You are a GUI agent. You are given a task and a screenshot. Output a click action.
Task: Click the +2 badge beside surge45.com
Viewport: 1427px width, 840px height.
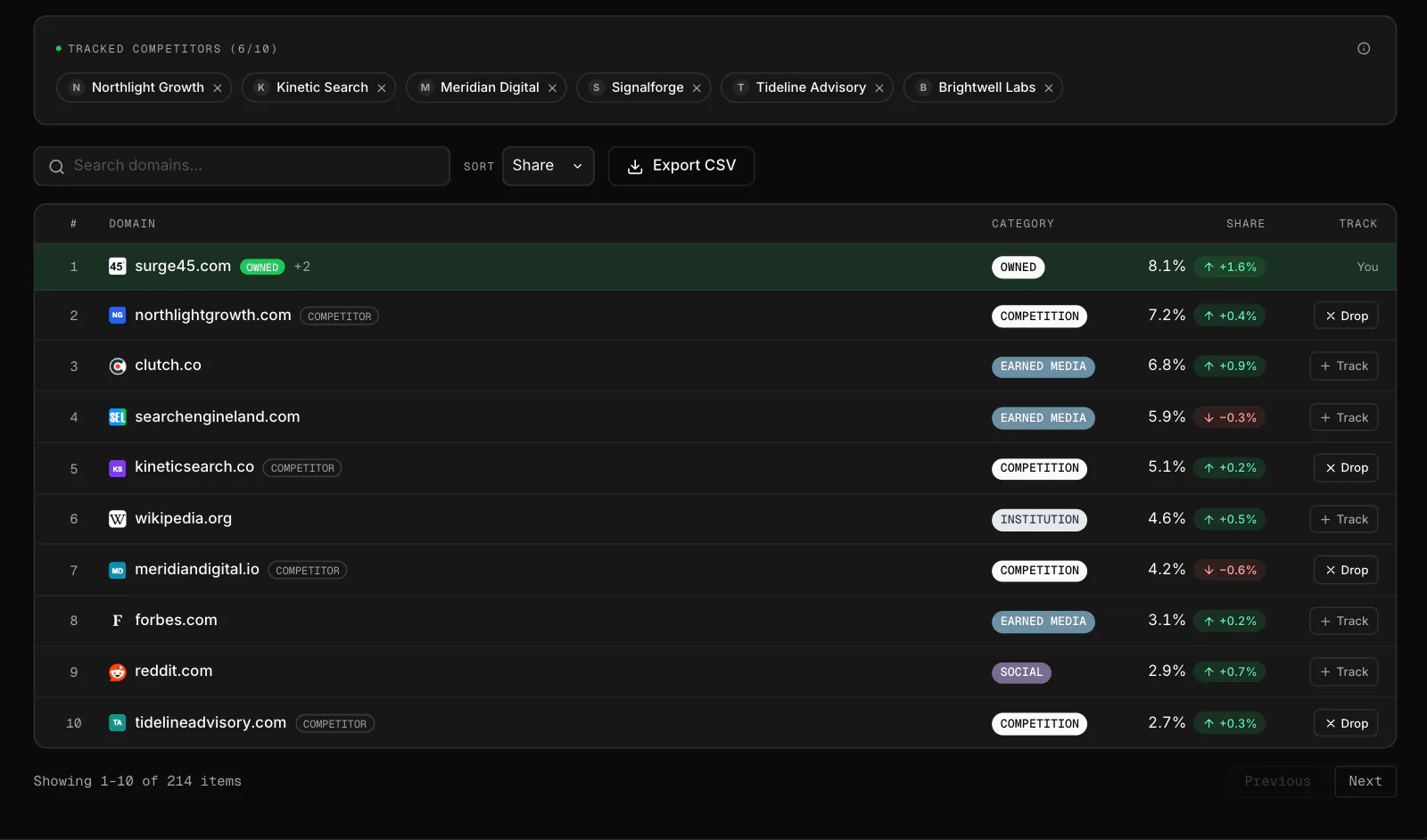pyautogui.click(x=302, y=267)
